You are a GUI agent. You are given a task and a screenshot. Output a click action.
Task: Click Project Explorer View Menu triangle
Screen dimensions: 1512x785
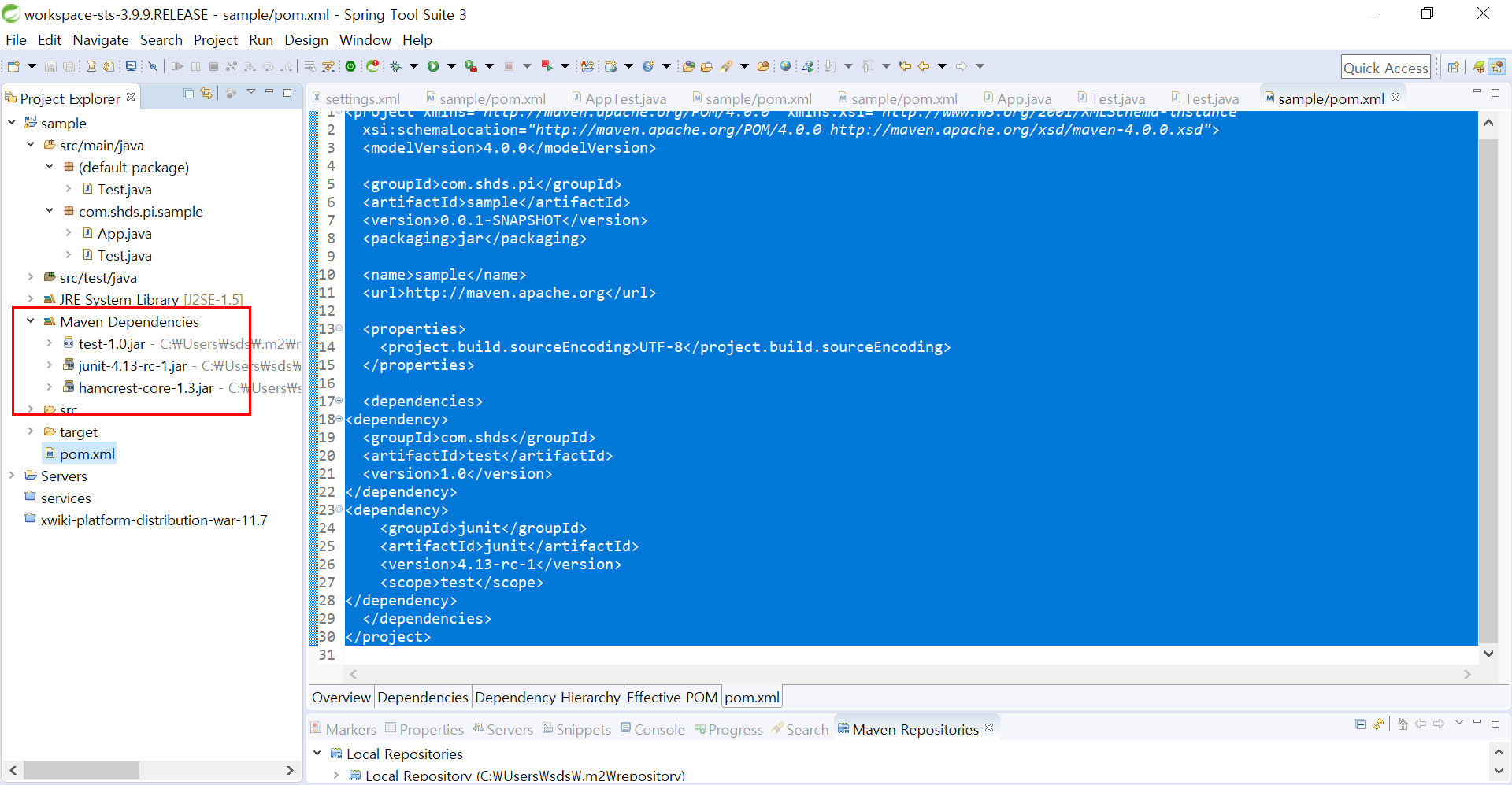click(x=251, y=92)
